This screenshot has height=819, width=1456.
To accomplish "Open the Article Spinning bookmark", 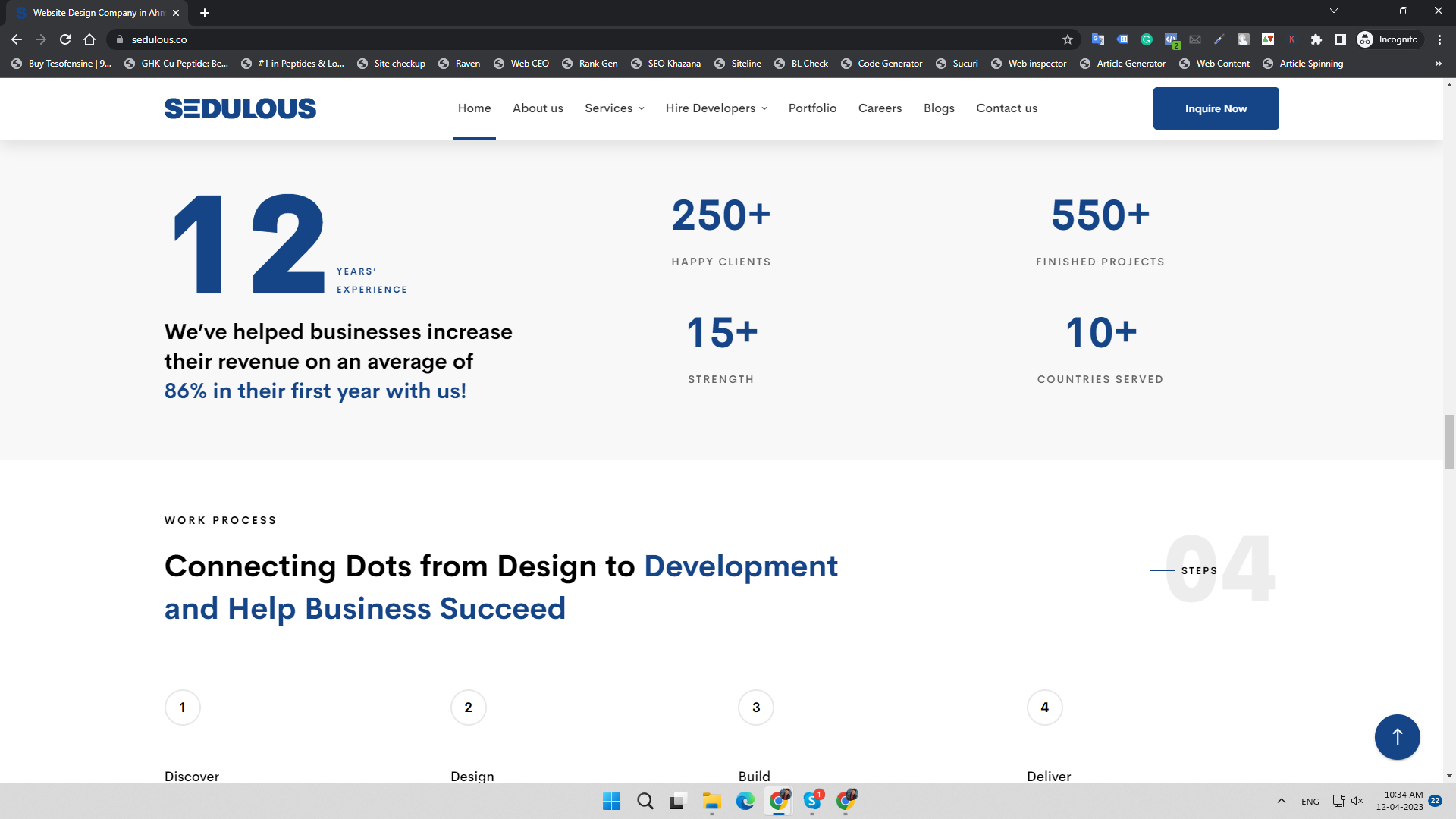I will [1303, 64].
